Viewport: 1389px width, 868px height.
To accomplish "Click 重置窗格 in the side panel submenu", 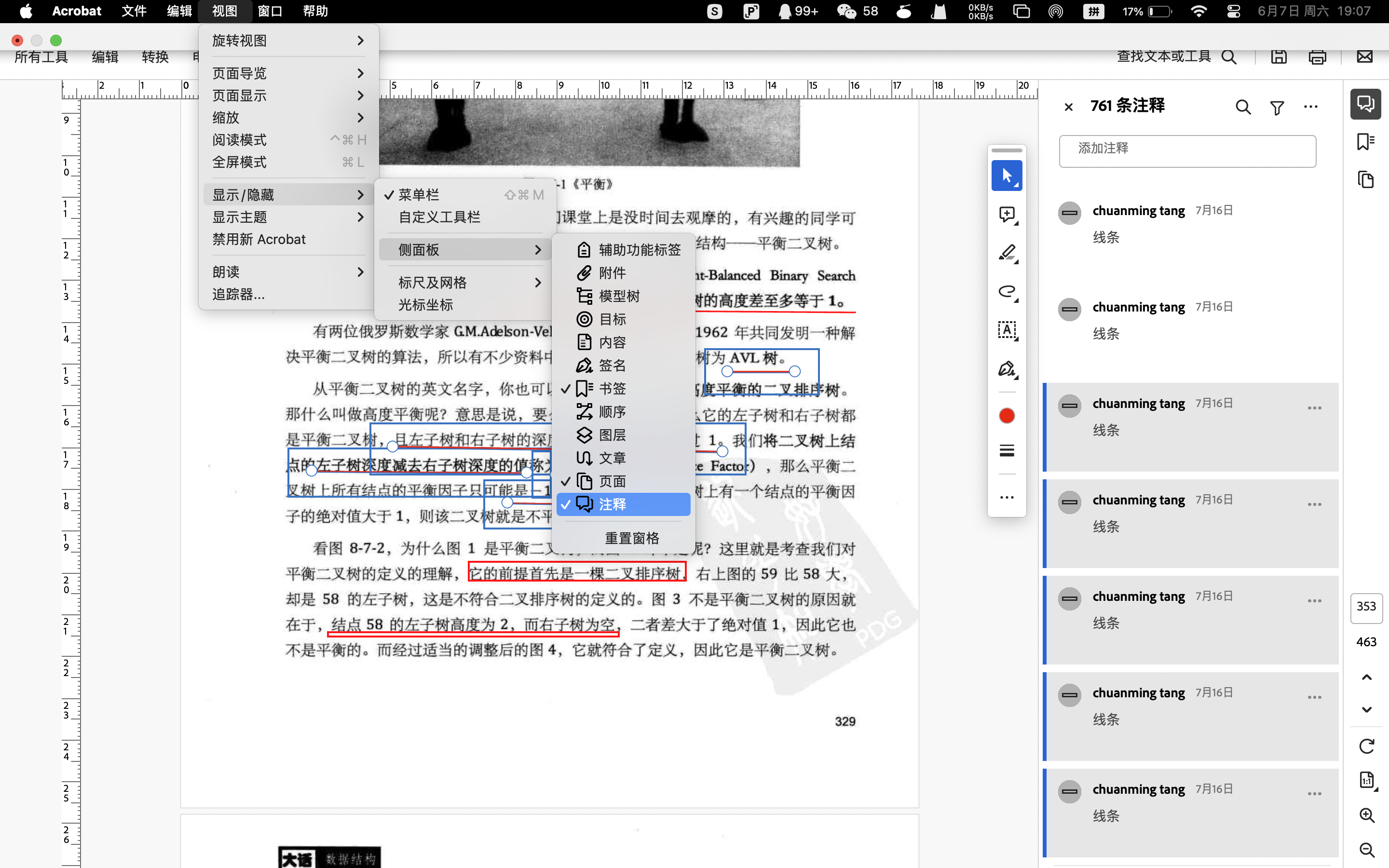I will 631,538.
